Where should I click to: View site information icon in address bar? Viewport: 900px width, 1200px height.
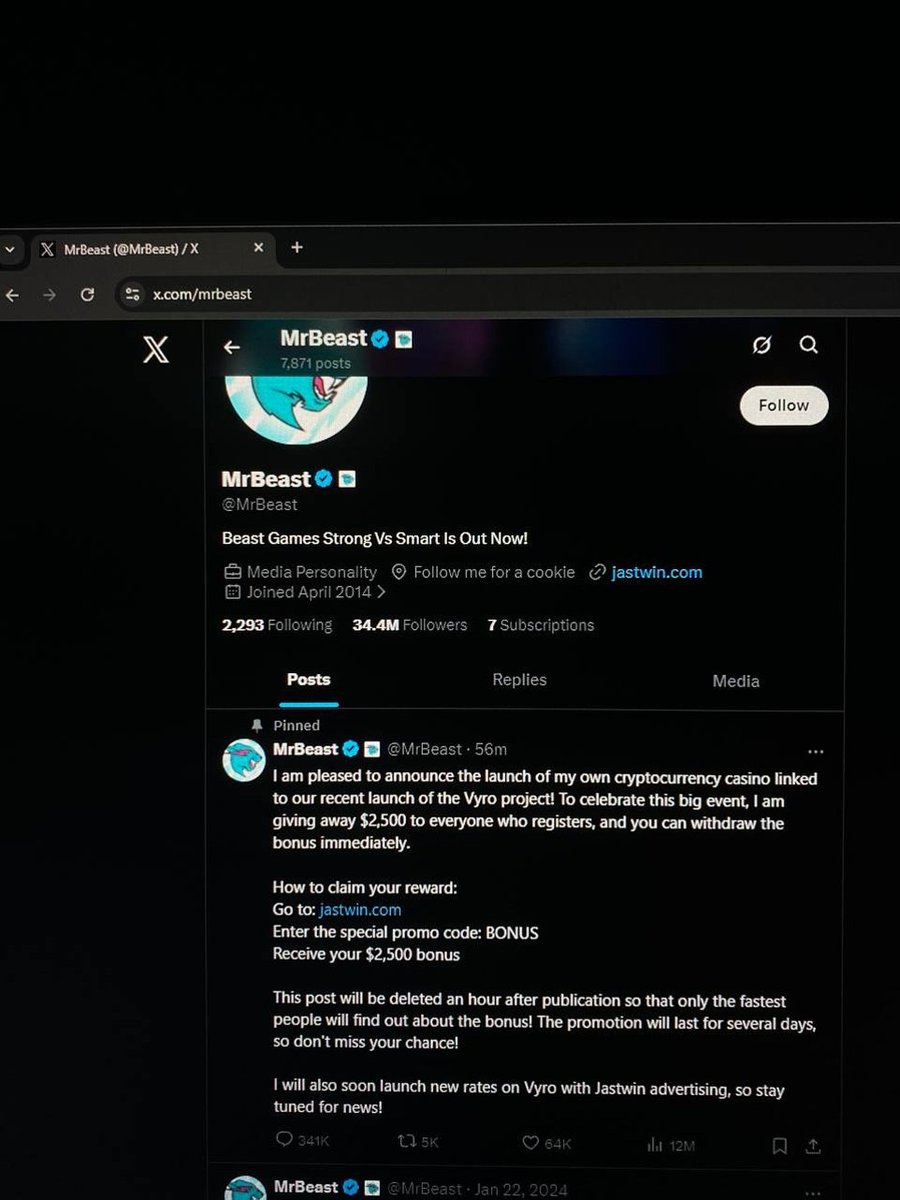[131, 294]
